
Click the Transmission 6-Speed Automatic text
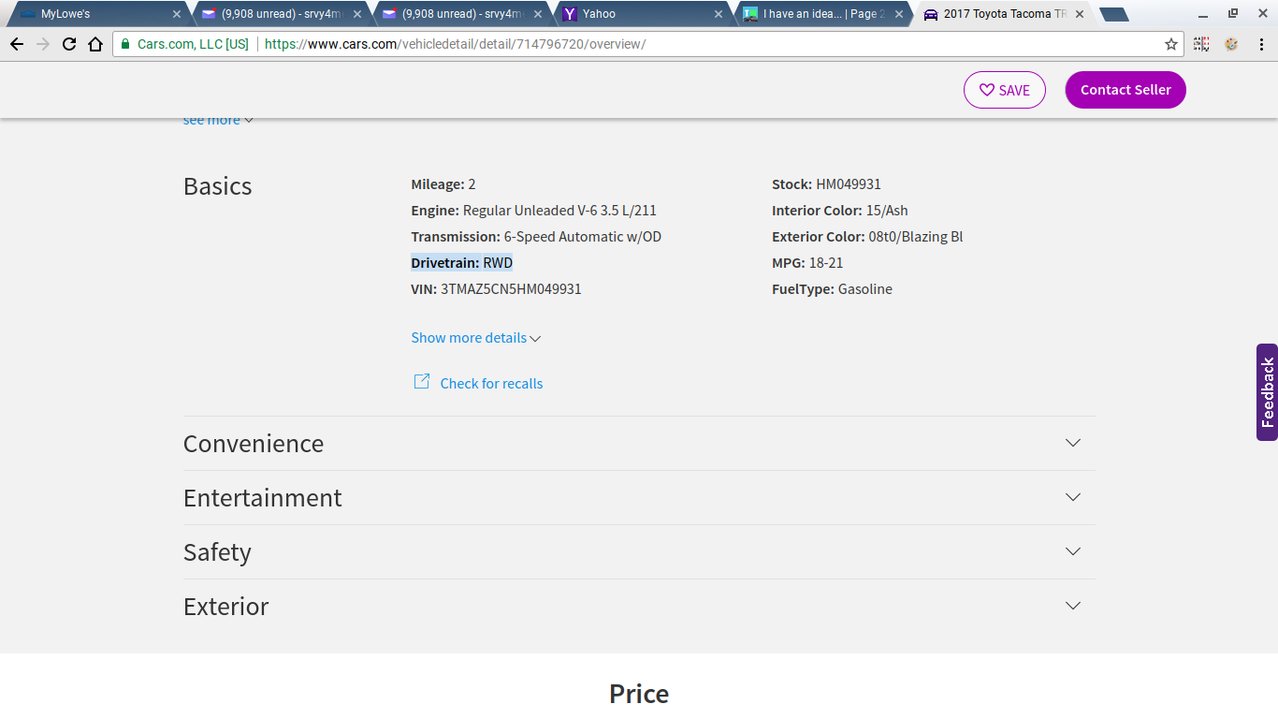click(x=536, y=237)
